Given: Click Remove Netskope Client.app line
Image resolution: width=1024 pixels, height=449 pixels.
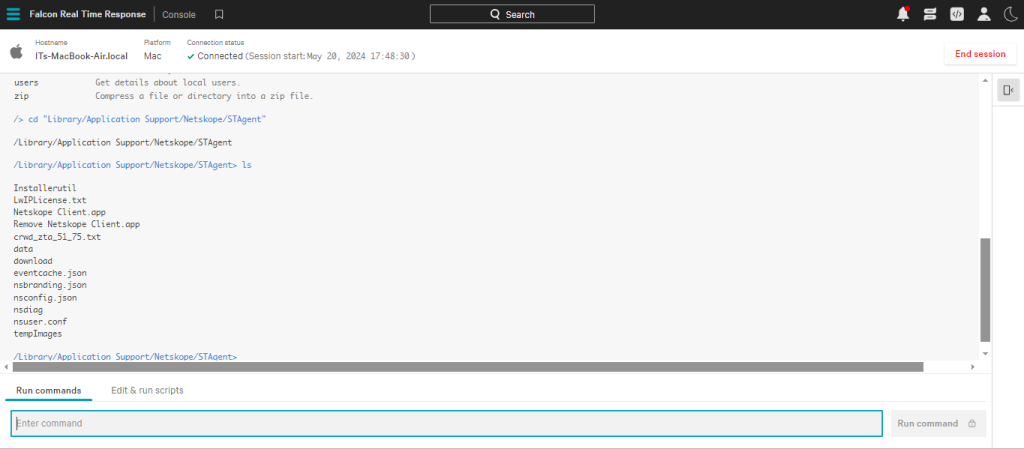Looking at the screenshot, I should click(76, 224).
